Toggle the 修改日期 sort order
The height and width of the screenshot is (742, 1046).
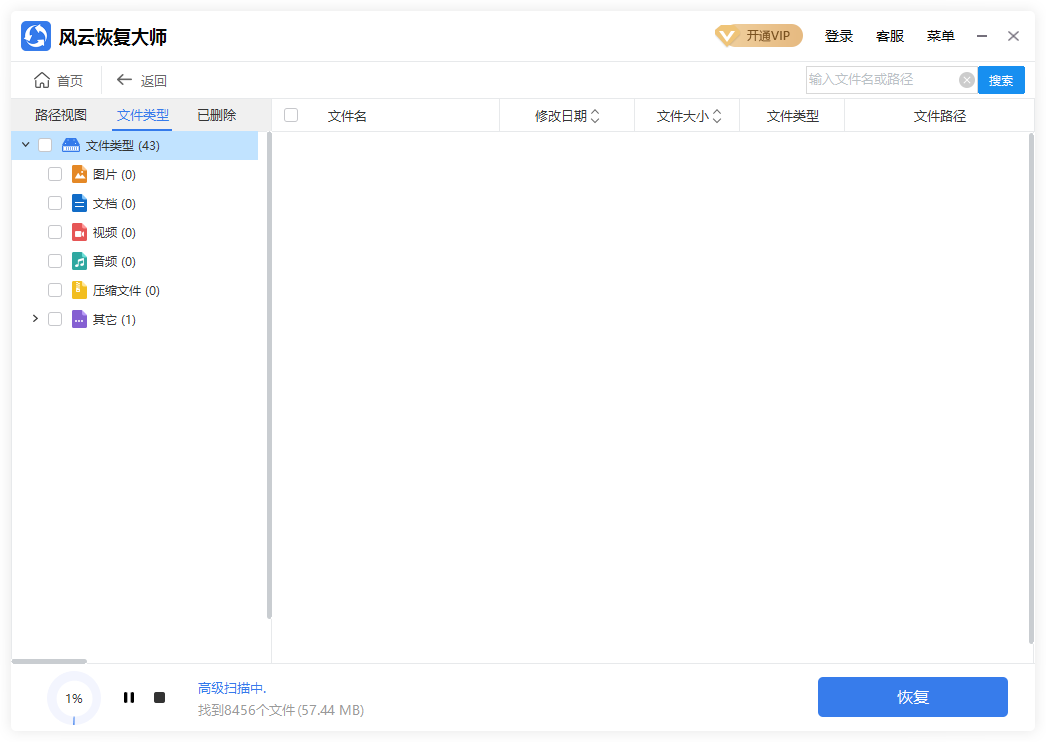tap(595, 115)
